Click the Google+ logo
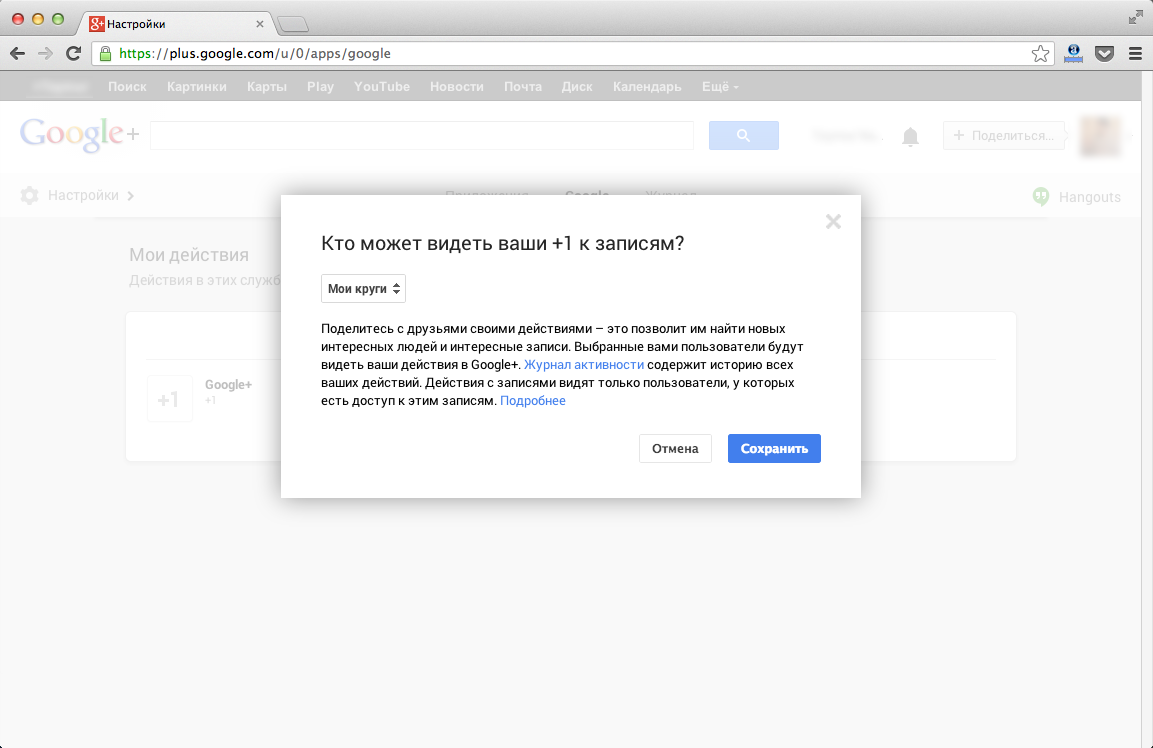Screen dimensions: 1153x748 coord(79,135)
